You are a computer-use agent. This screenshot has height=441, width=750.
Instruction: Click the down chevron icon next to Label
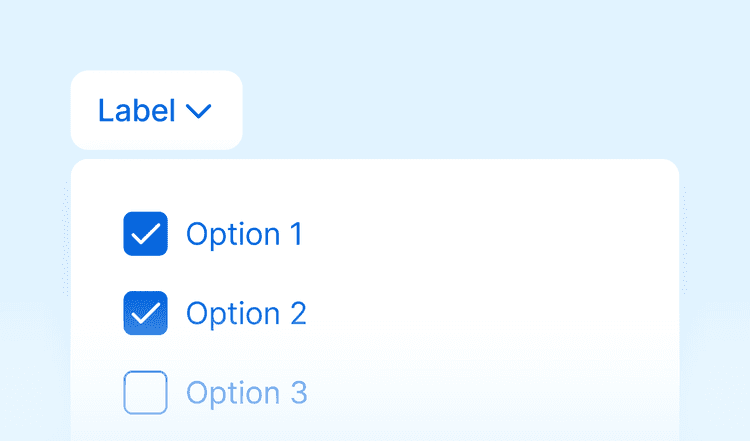coord(198,111)
